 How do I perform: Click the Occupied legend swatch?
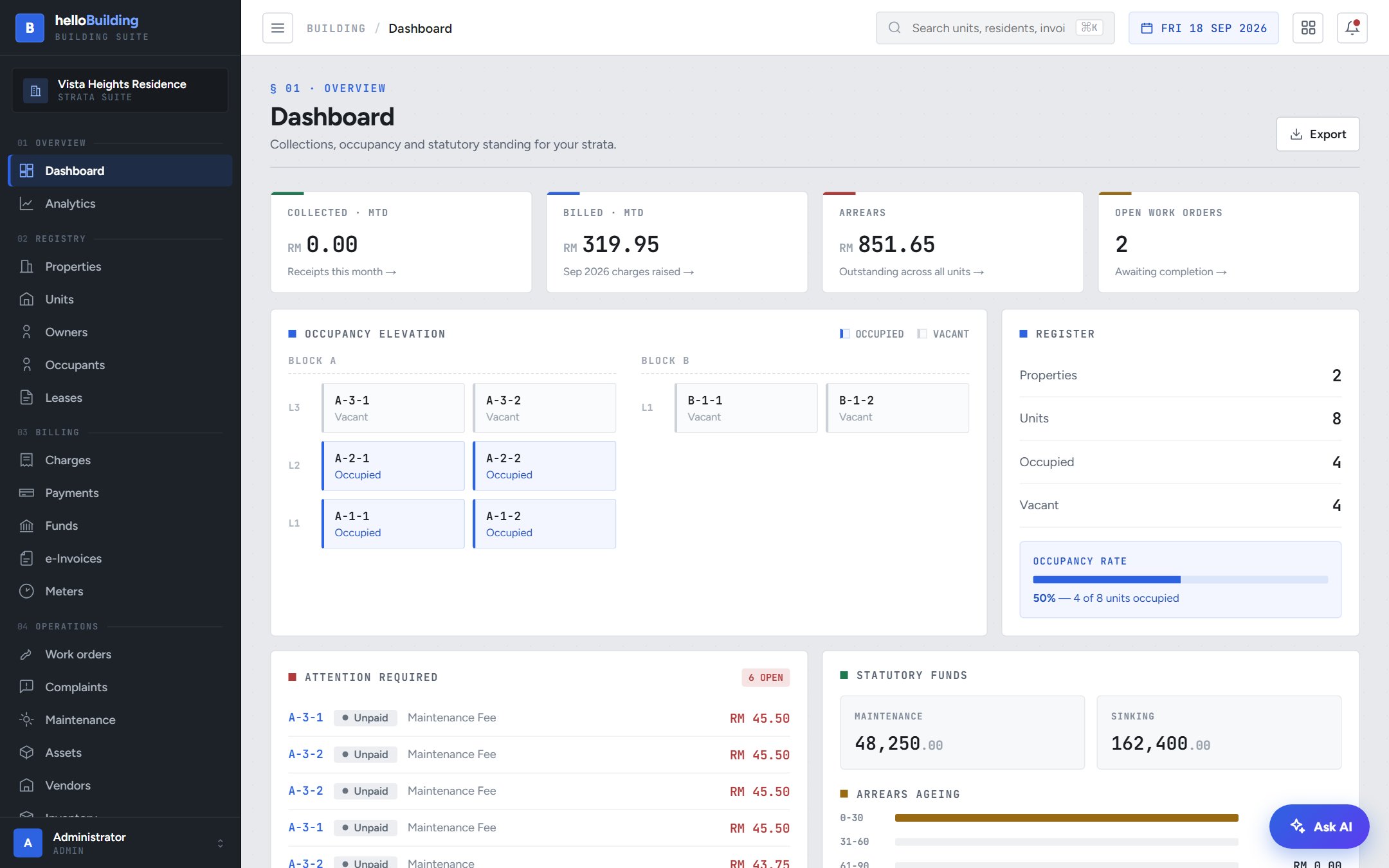[x=844, y=334]
